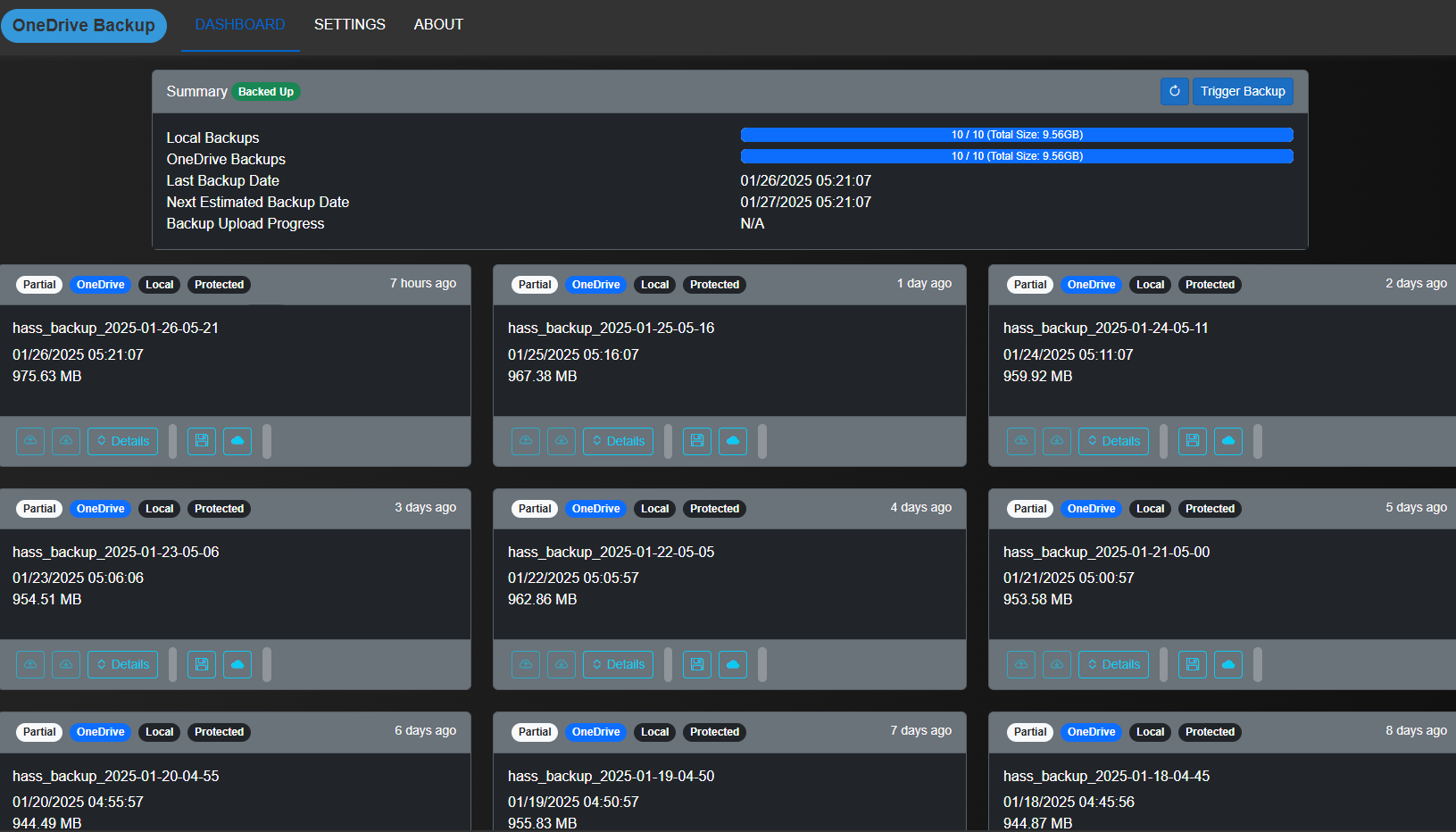
Task: Click solid cloud icon on hass_backup_2025-01-25-05-16 card
Action: pos(733,441)
